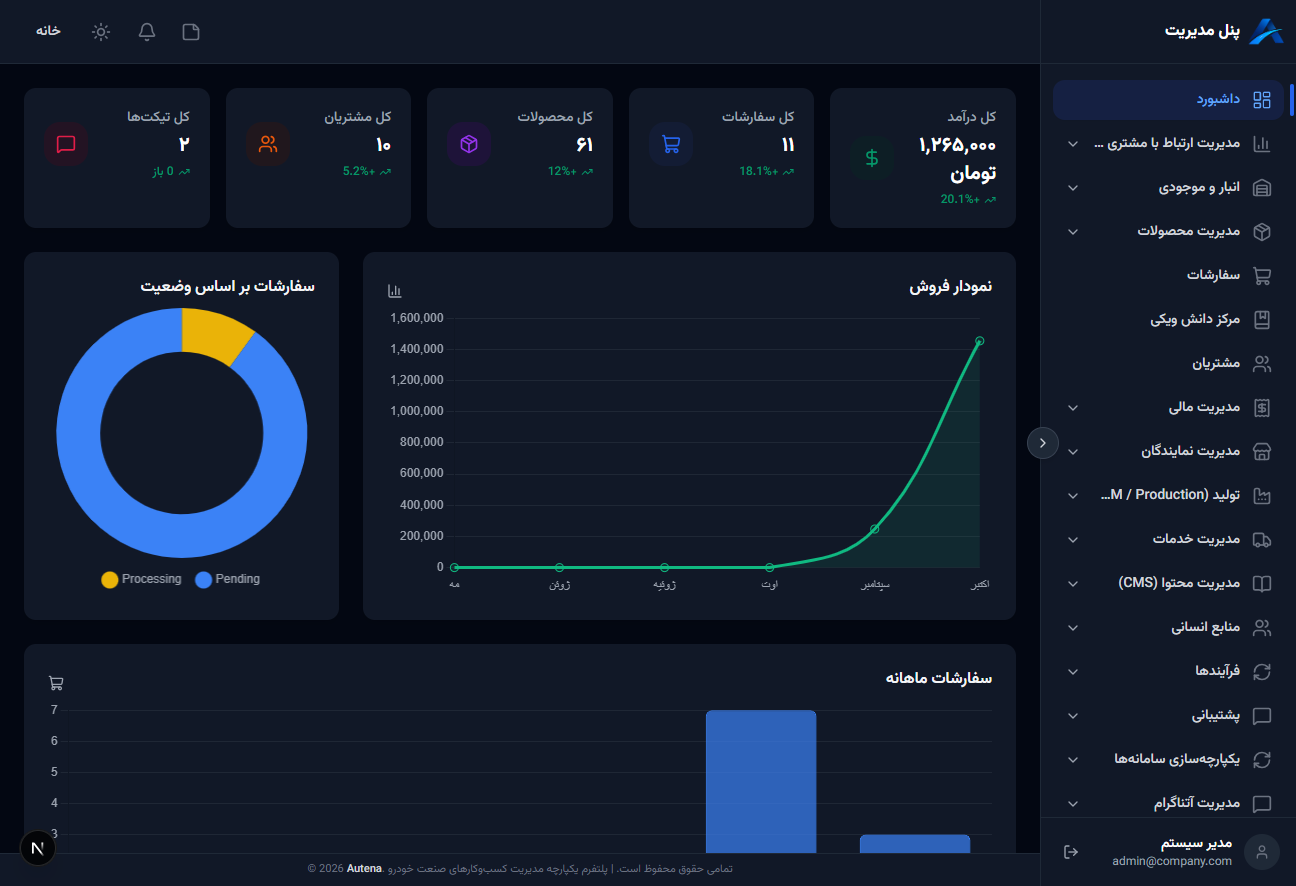Expand مدیریت نمایندگان chevron

(1073, 452)
